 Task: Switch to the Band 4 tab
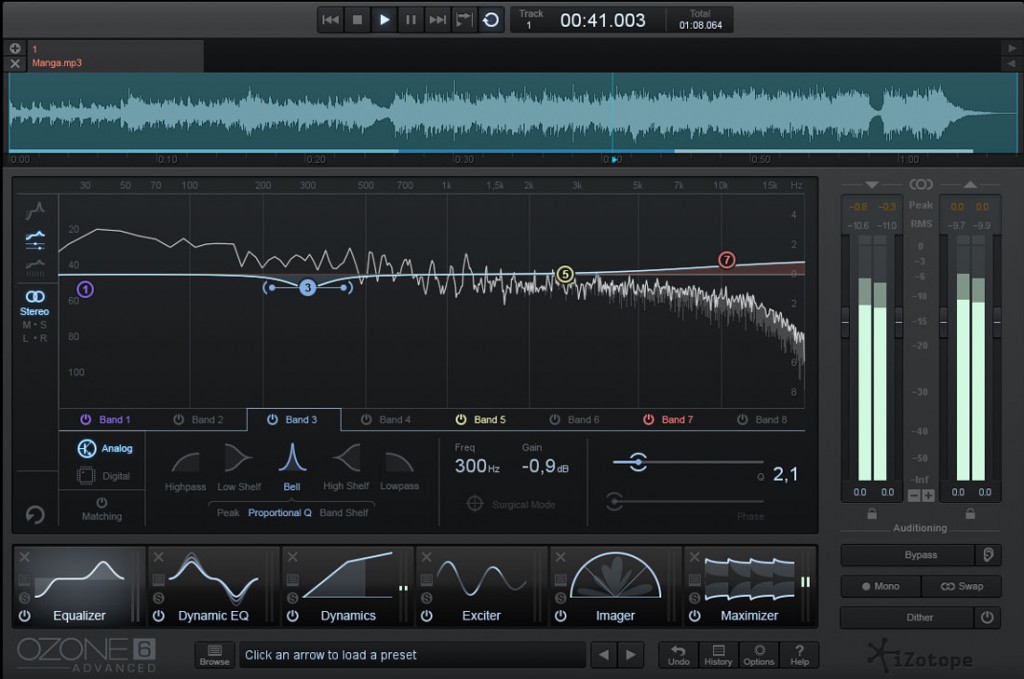(x=387, y=420)
